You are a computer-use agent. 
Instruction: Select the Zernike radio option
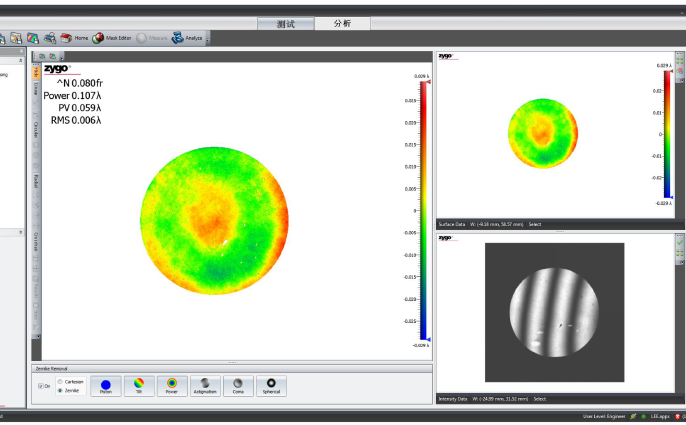point(62,390)
